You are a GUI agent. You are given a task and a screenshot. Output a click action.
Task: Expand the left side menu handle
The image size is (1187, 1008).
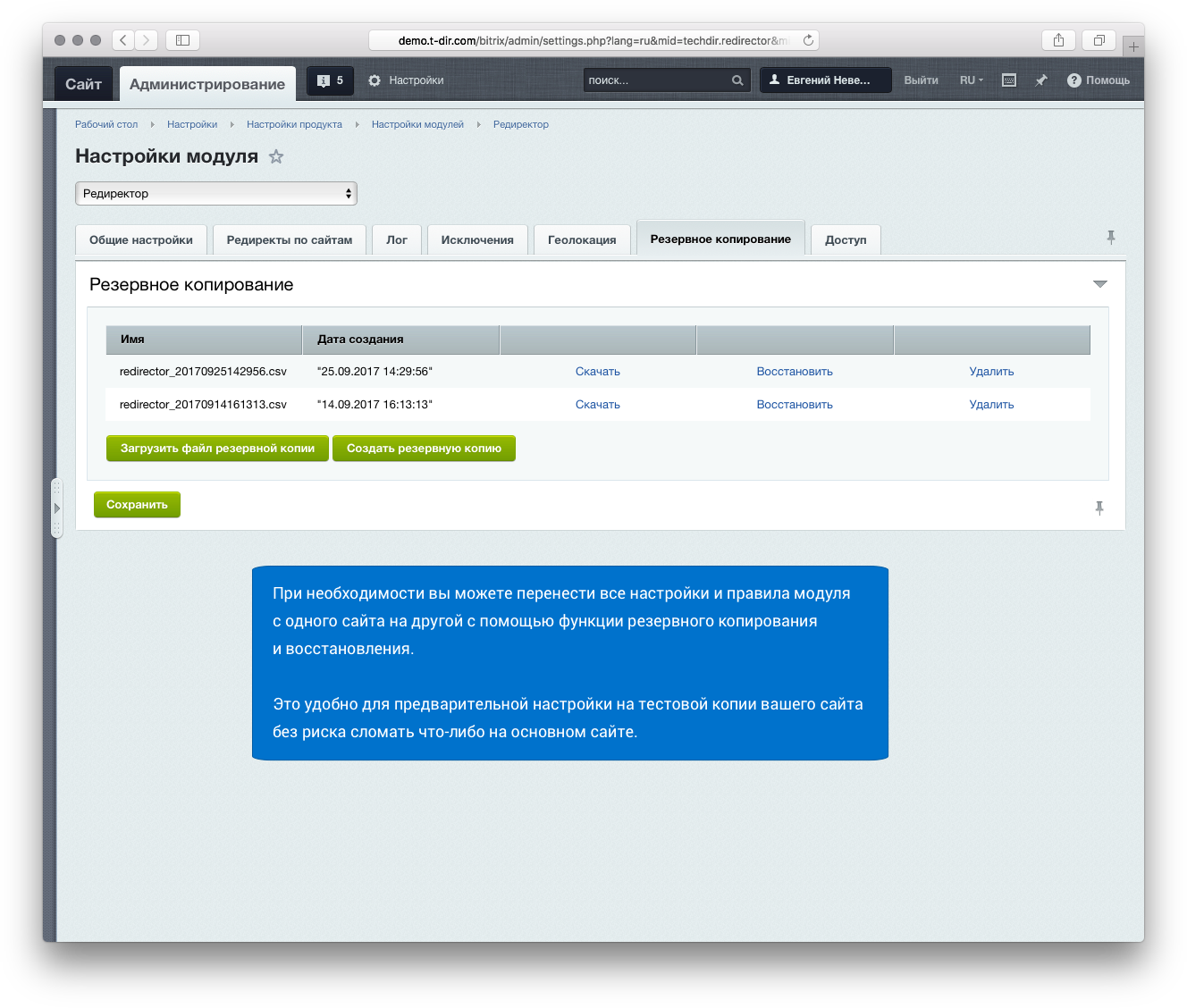(x=56, y=508)
